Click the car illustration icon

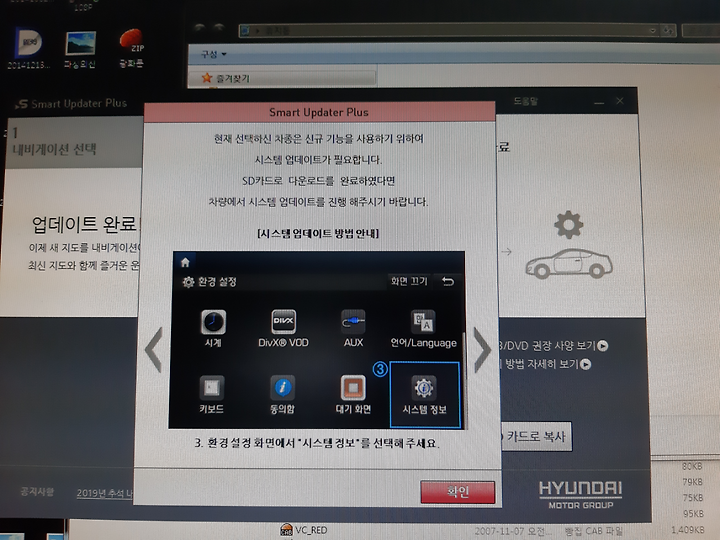pos(569,264)
